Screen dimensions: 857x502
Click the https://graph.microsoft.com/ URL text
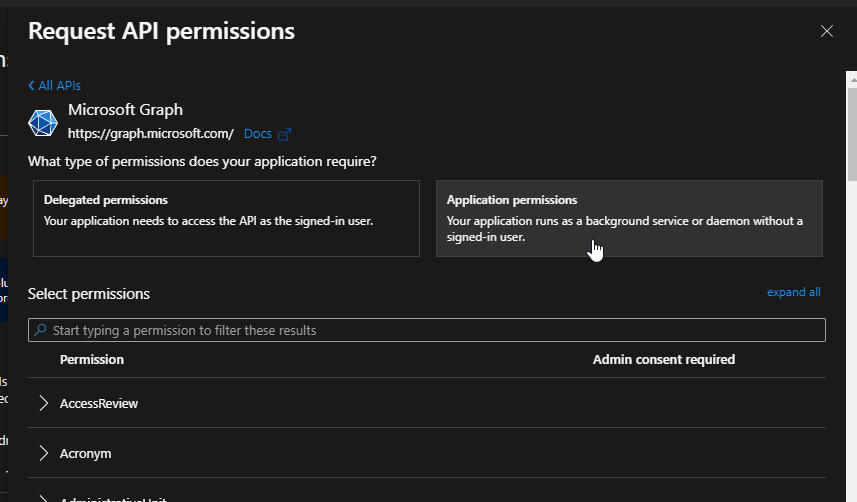pyautogui.click(x=150, y=133)
